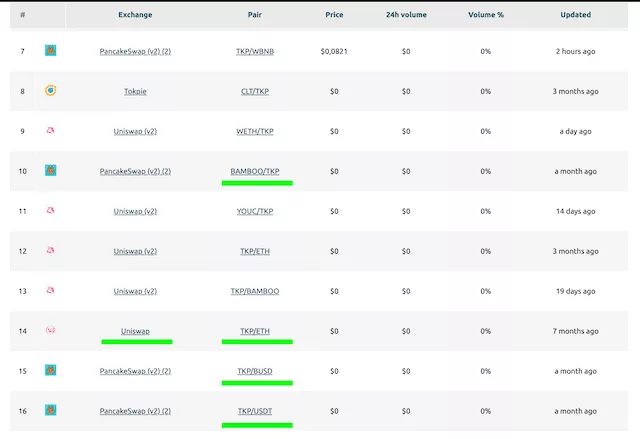Click the Tokpie logo icon in row 8
Viewport: 640px width, 439px height.
coord(51,90)
